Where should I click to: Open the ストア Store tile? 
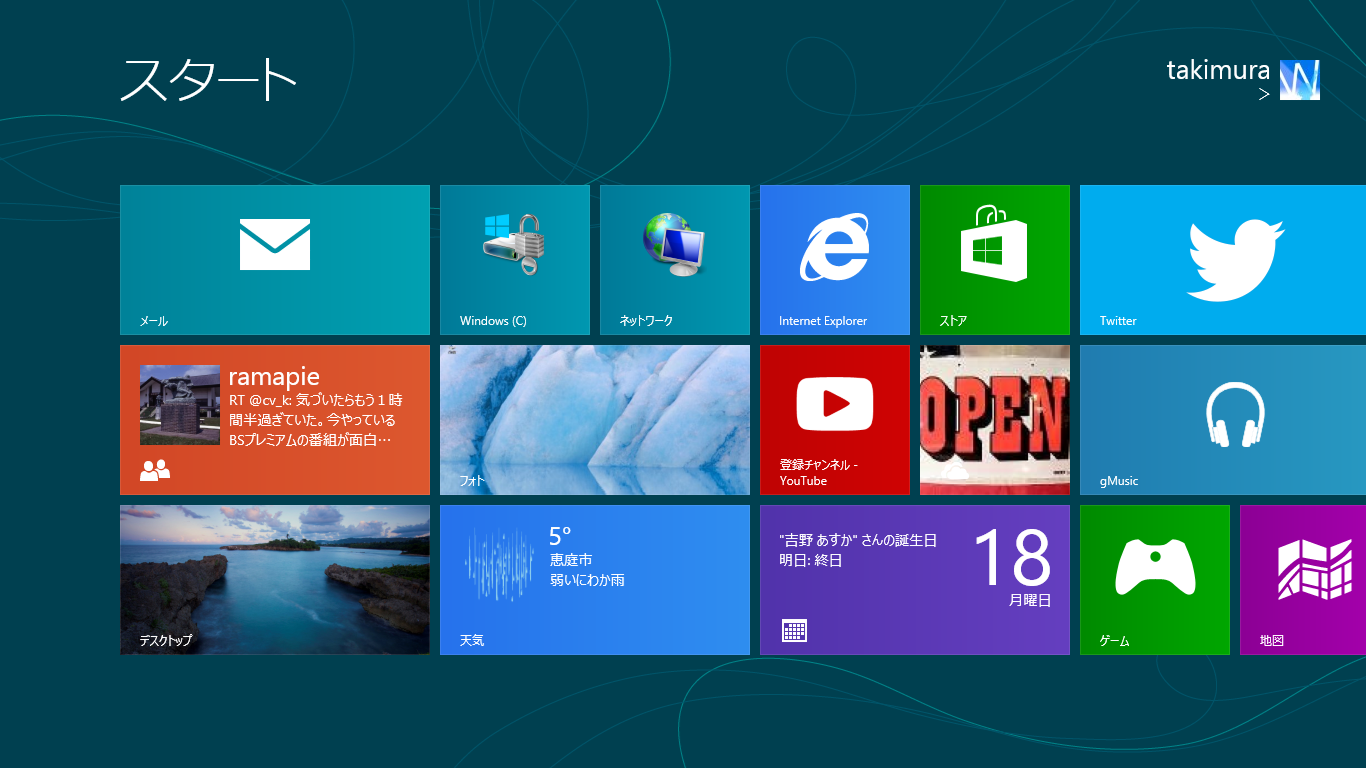[x=995, y=260]
